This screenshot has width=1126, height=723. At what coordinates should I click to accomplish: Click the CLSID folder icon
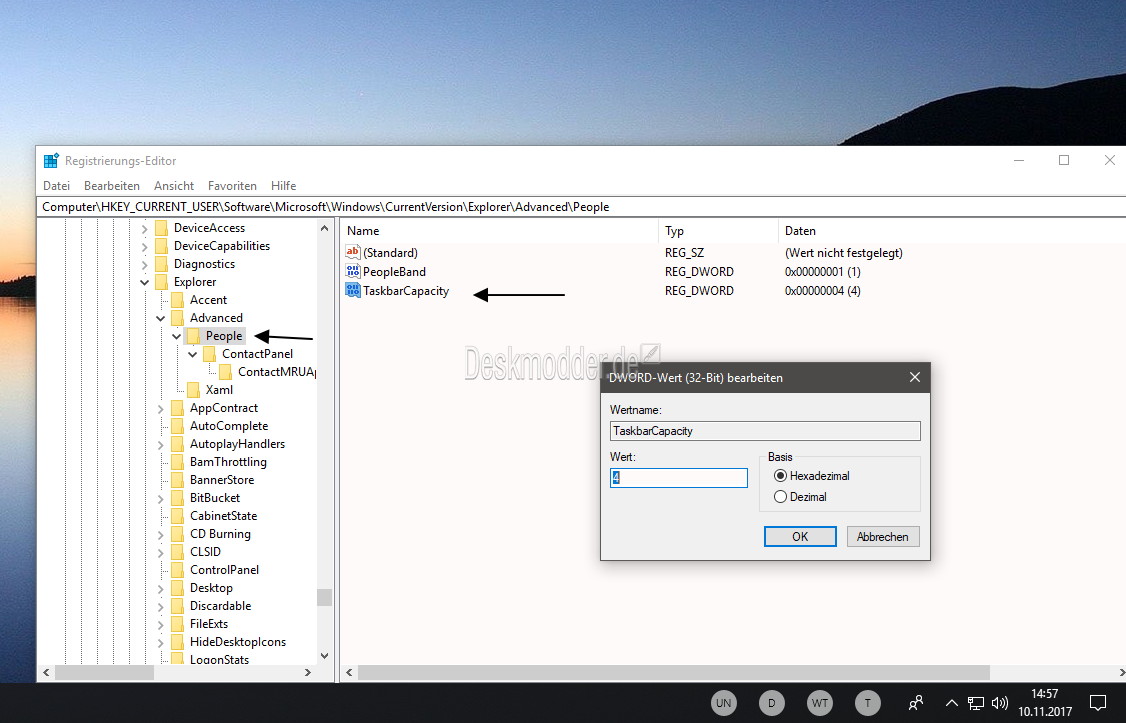click(177, 551)
